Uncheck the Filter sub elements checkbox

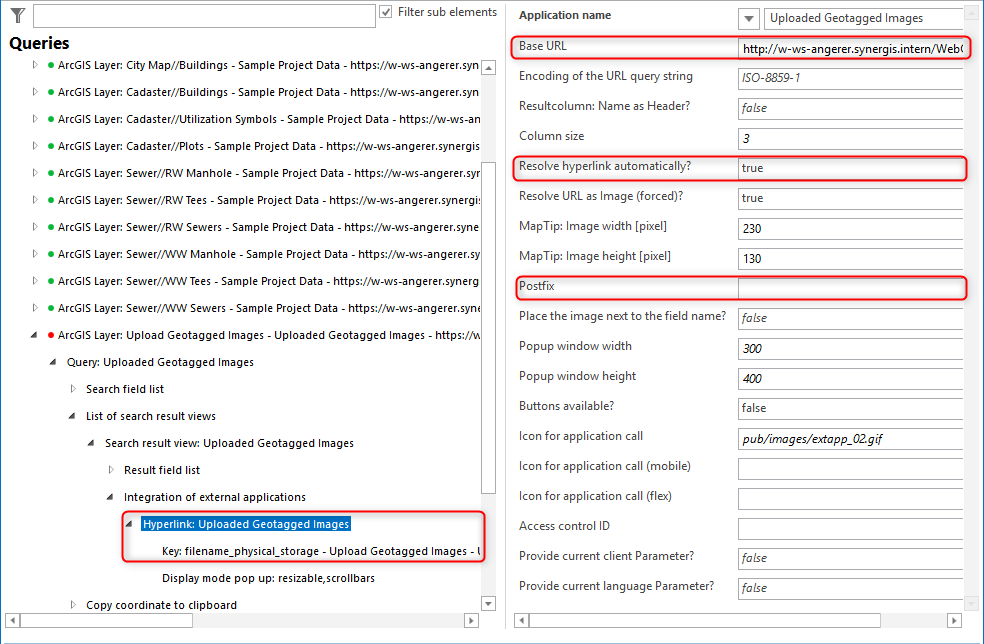click(x=385, y=12)
